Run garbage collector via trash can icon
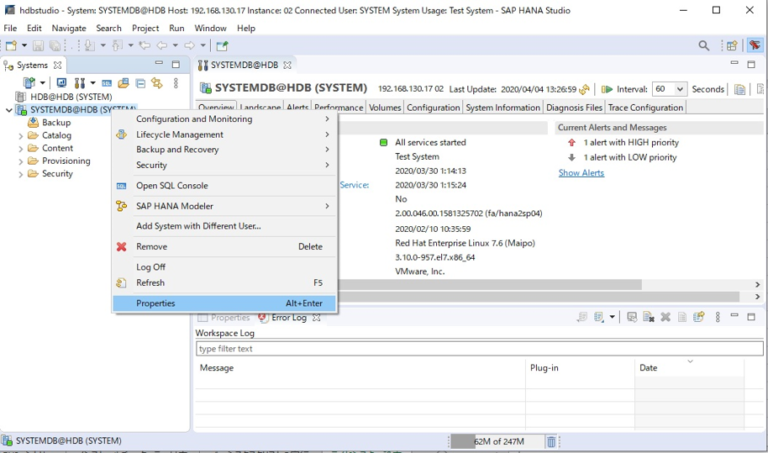 tap(551, 441)
